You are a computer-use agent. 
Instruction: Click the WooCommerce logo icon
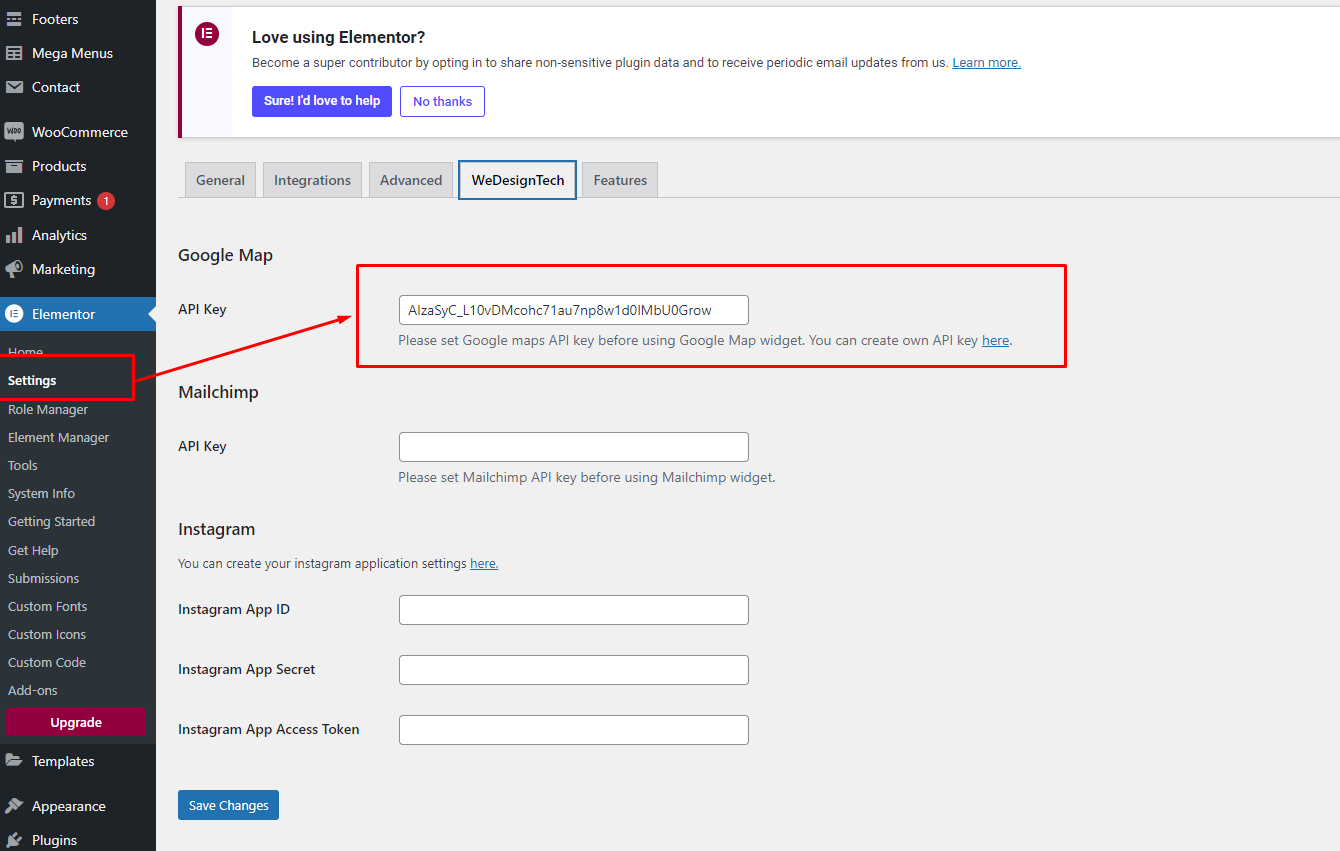pos(14,132)
